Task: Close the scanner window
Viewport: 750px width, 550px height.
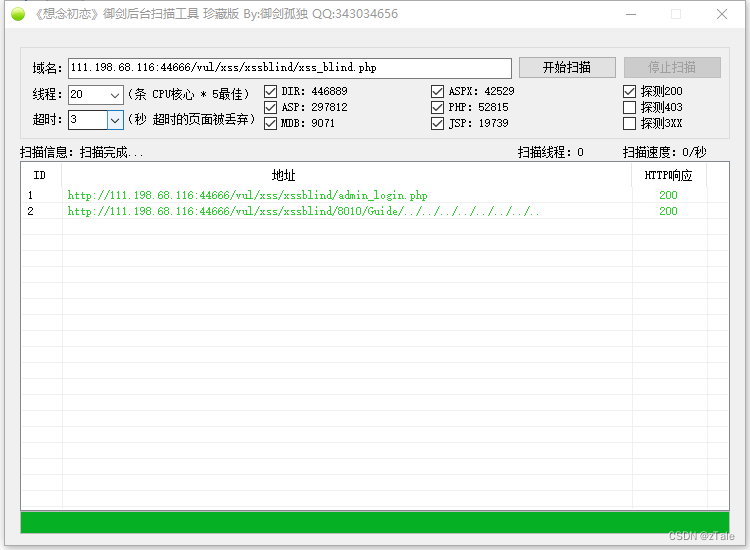Action: (x=722, y=14)
